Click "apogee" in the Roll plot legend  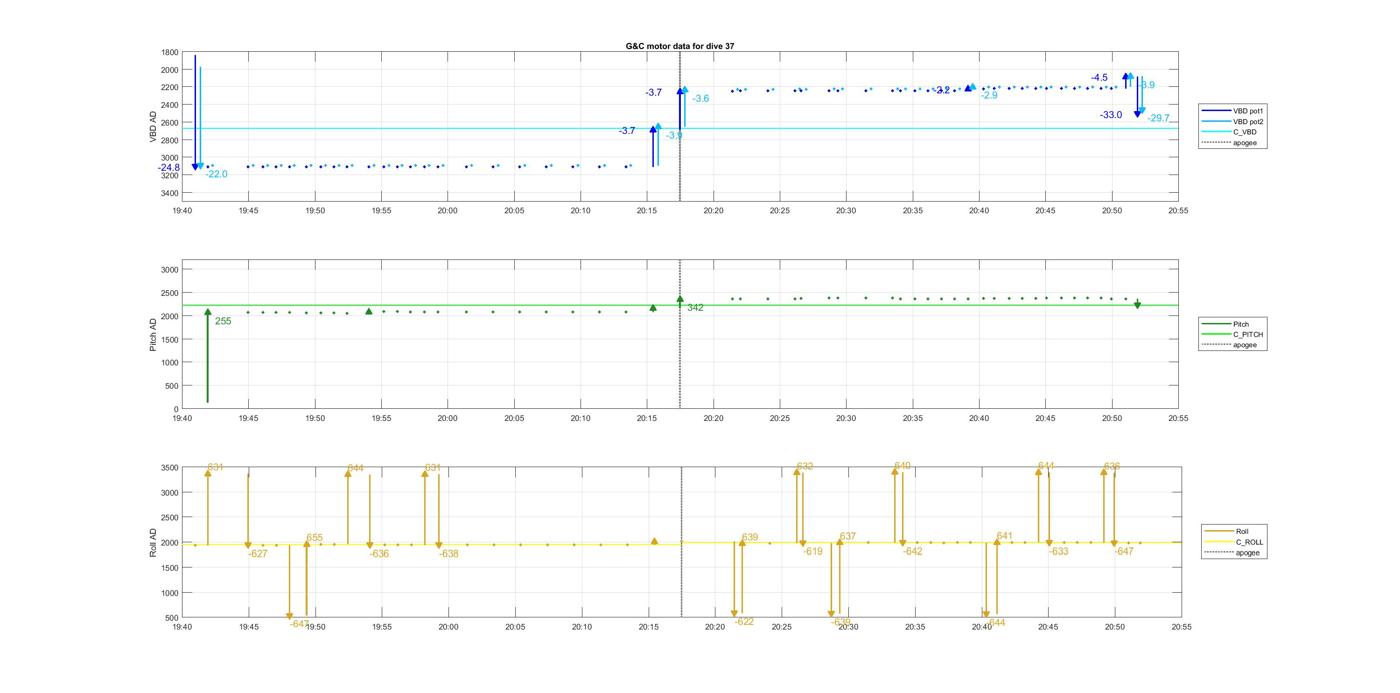[x=1235, y=553]
